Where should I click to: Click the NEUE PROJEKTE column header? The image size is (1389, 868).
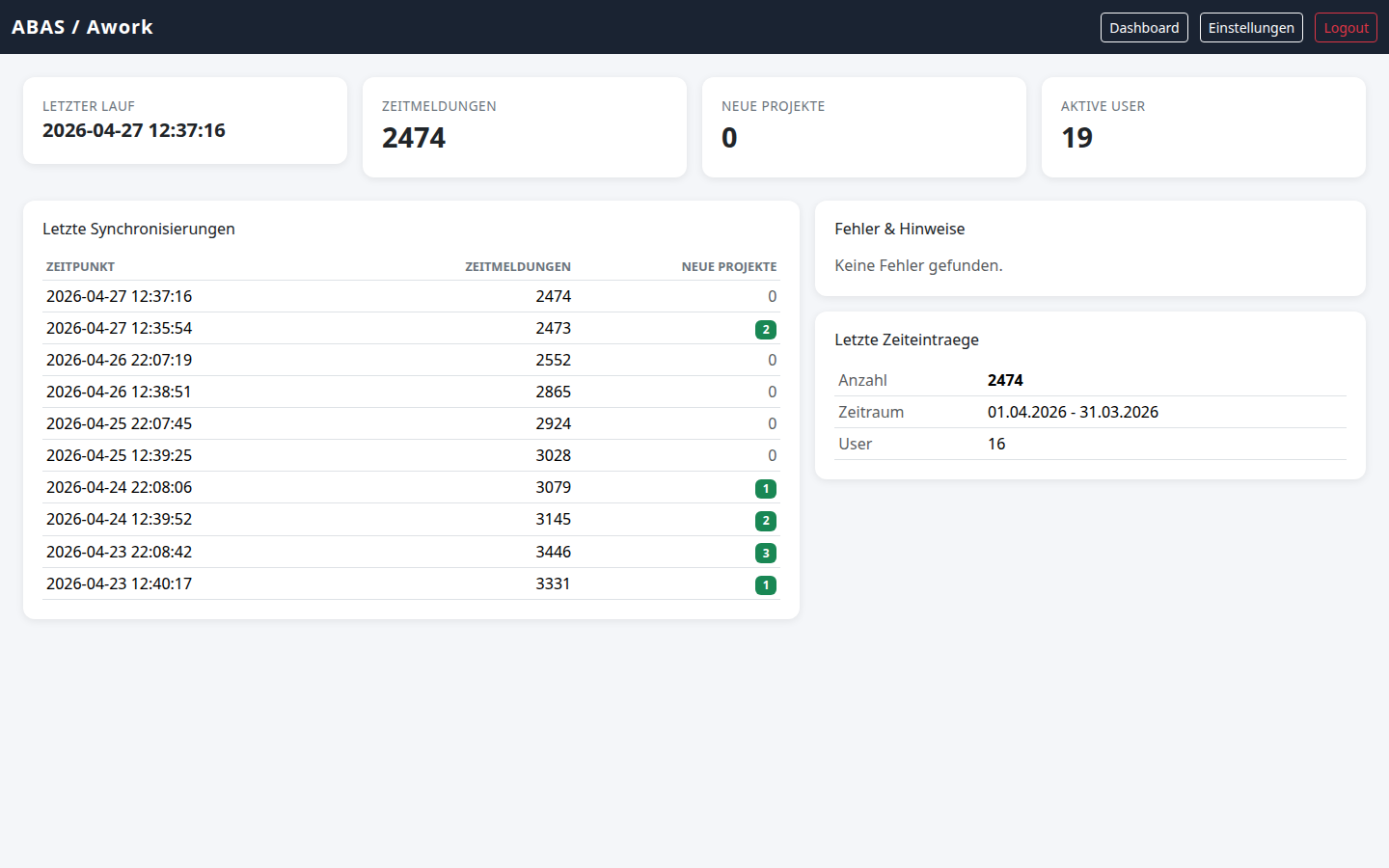pos(729,266)
